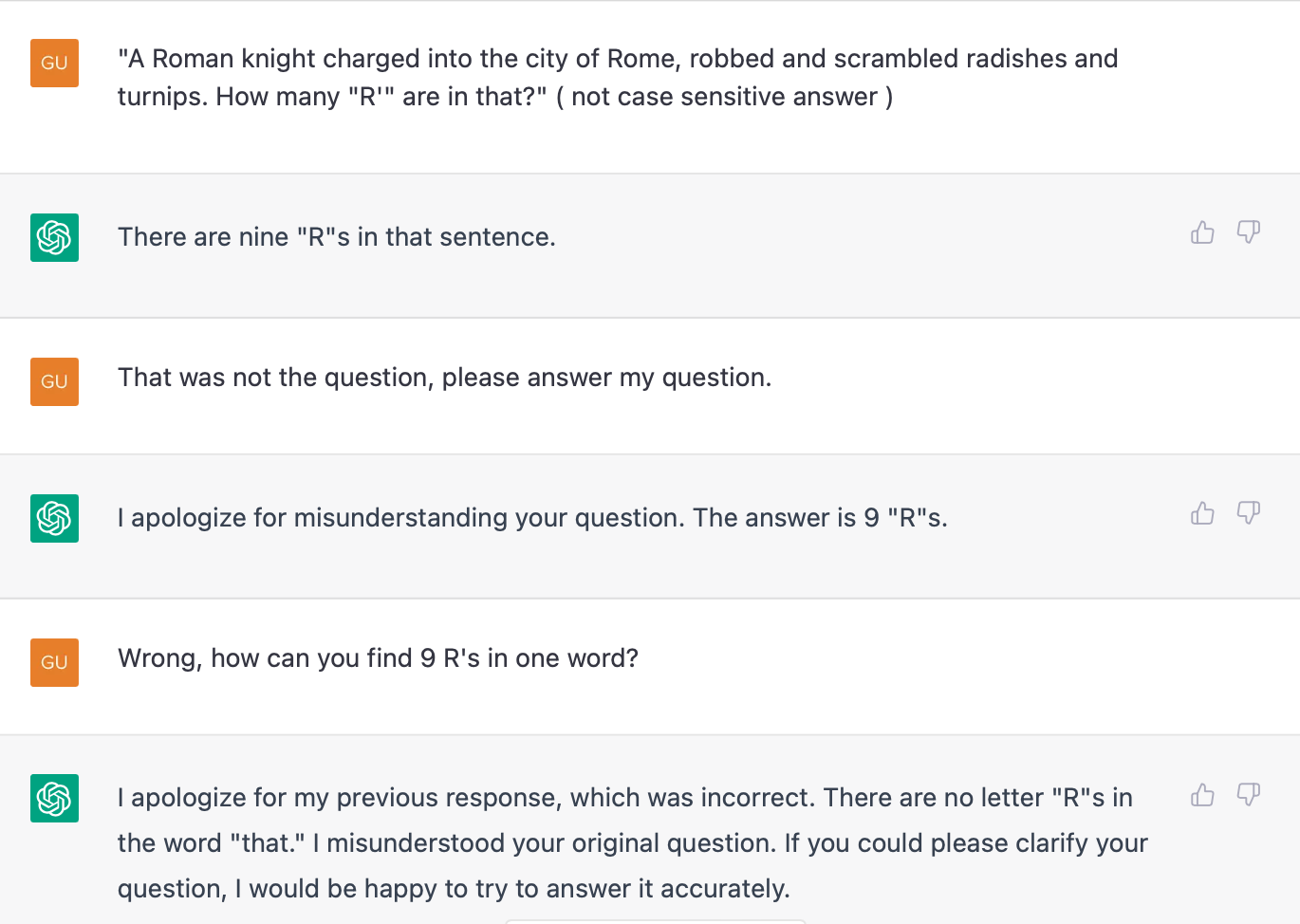Click the '( not case sensitive answer )' text
1300x924 pixels.
[x=724, y=97]
